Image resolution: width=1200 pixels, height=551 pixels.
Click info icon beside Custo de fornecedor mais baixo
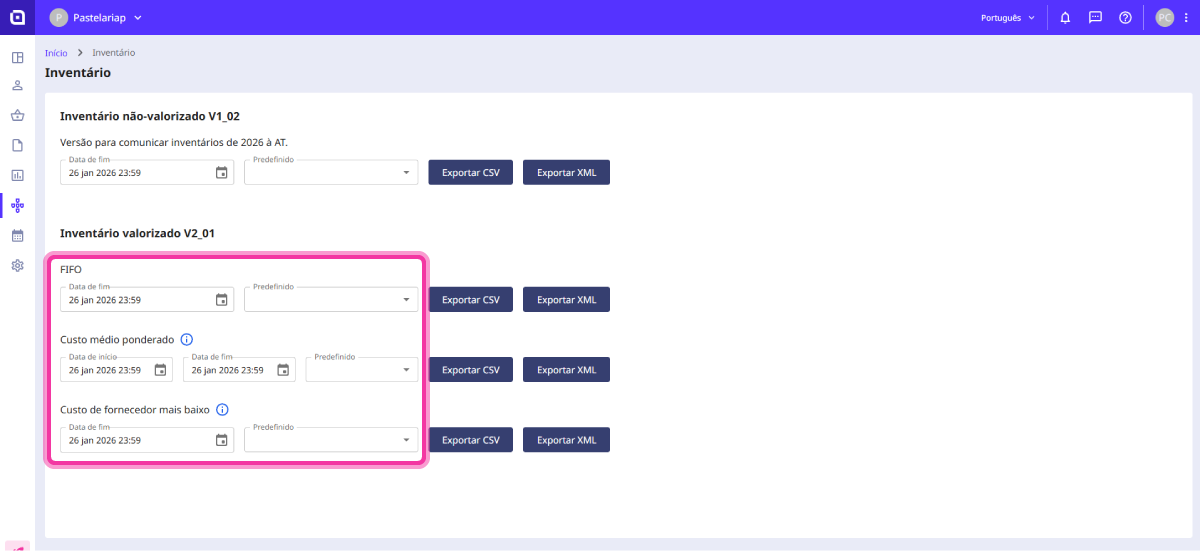pos(222,409)
